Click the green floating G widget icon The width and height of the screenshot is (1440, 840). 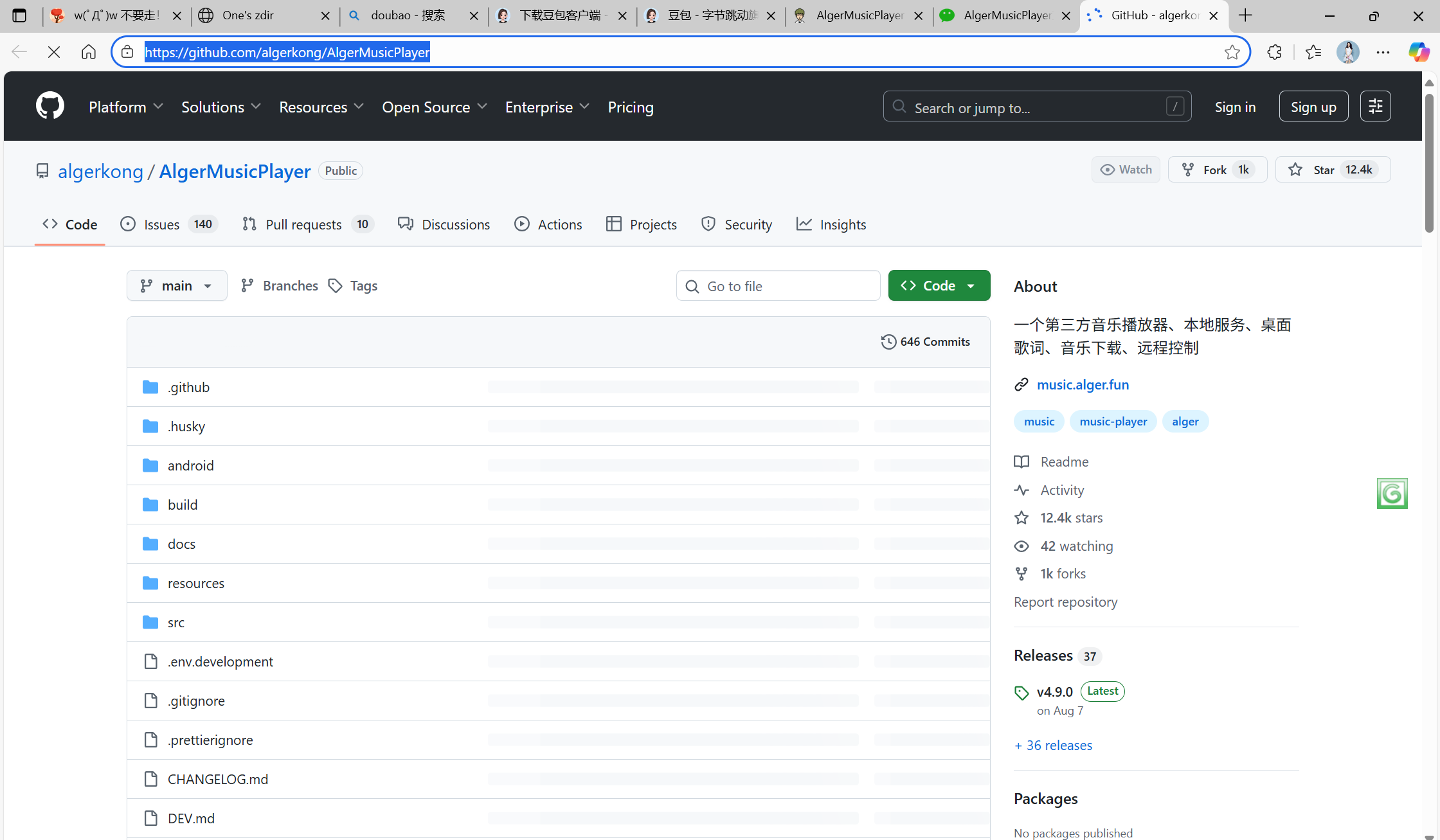pyautogui.click(x=1392, y=494)
